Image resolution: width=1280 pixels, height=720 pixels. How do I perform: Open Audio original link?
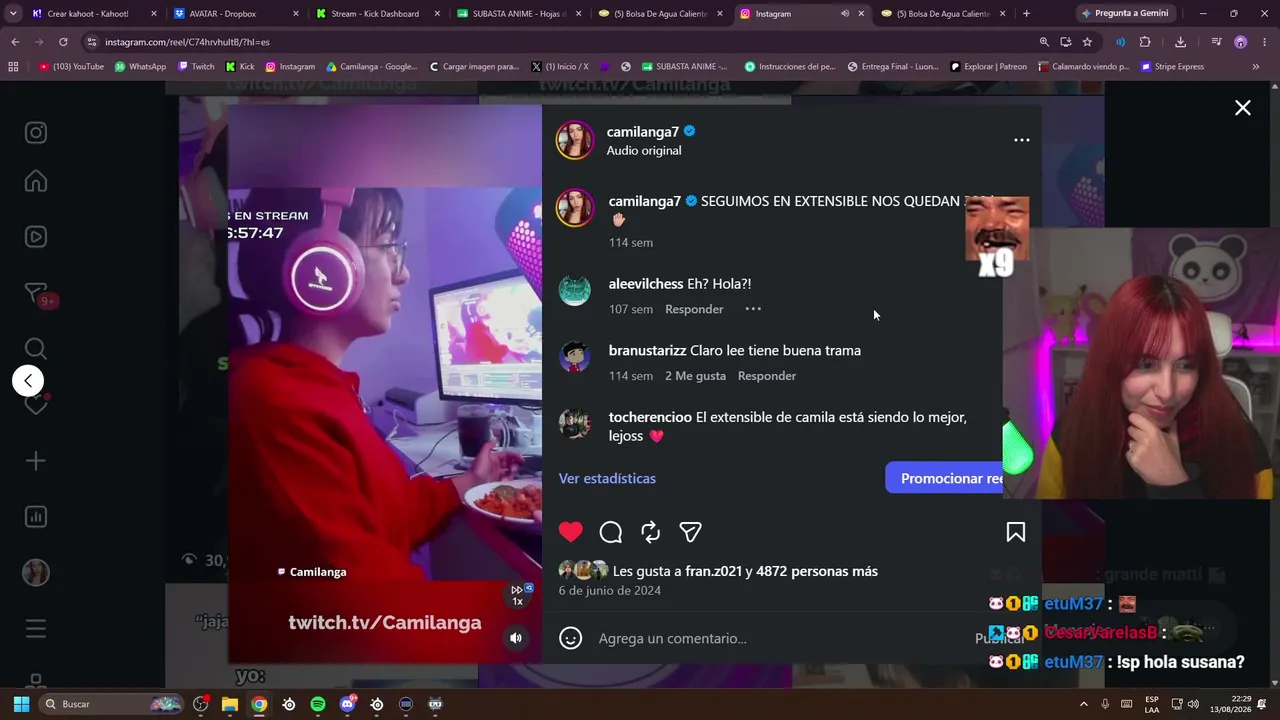[644, 151]
